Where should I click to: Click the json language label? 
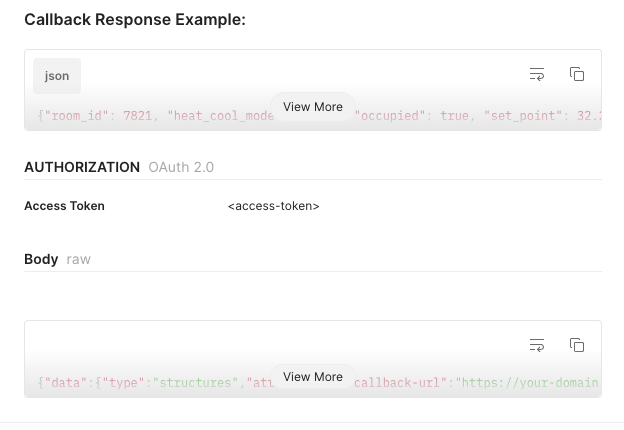pyautogui.click(x=57, y=76)
